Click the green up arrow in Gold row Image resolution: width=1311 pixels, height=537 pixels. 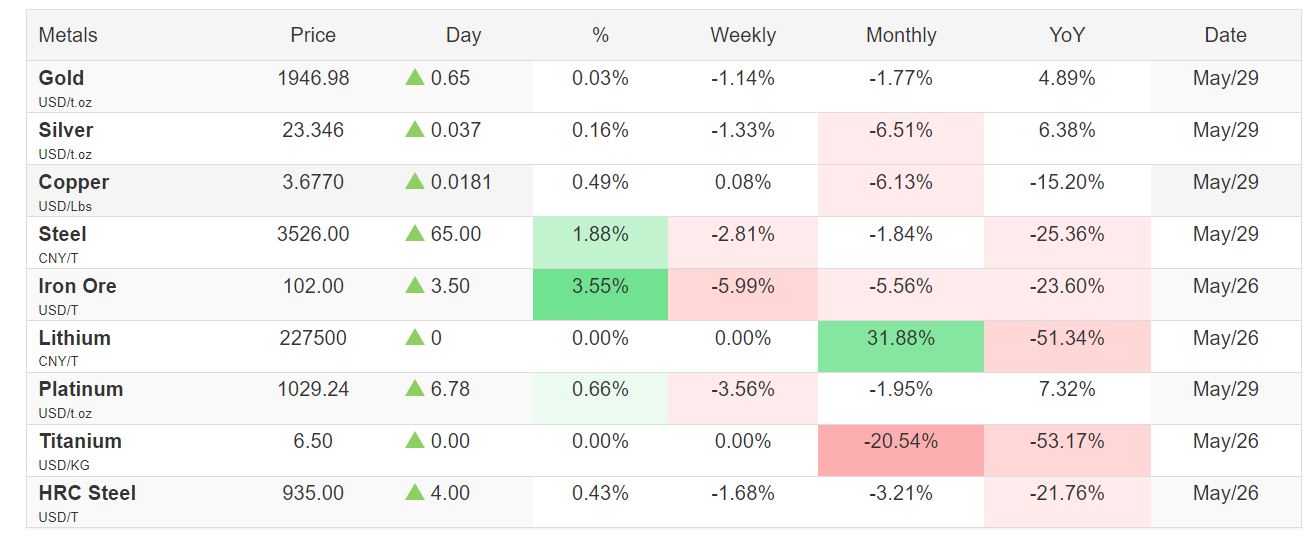pos(415,78)
